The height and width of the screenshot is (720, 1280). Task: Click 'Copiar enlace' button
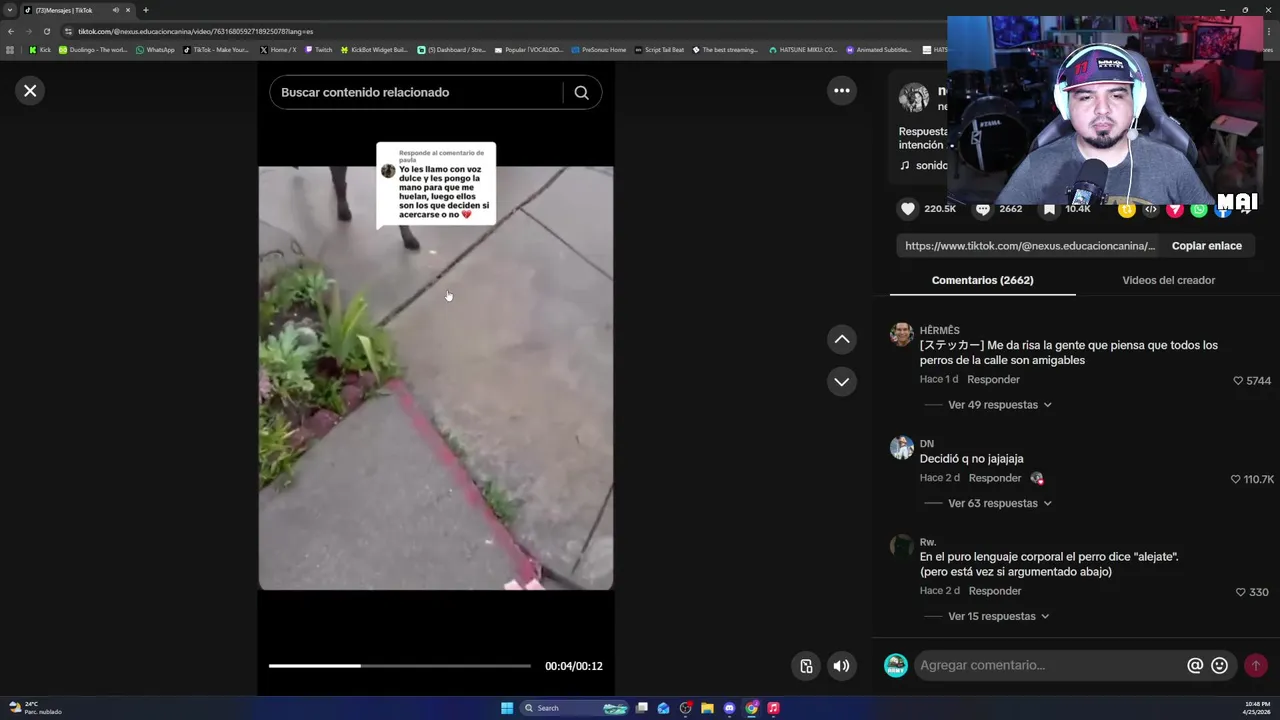point(1207,246)
